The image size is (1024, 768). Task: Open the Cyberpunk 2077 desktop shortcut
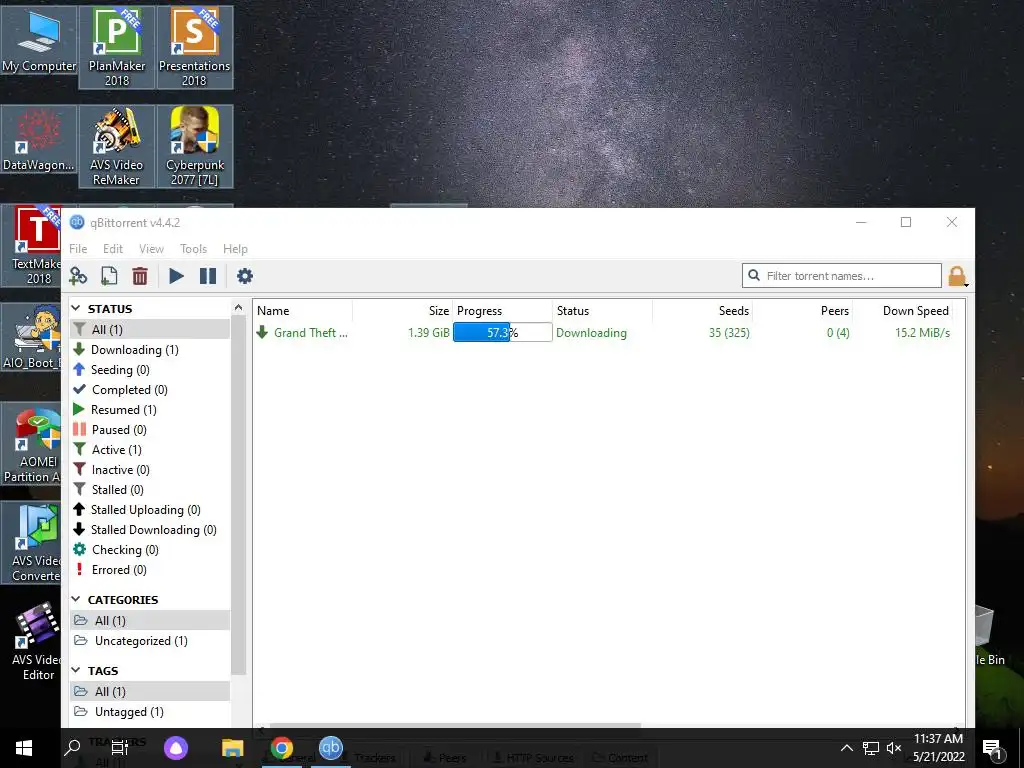tap(195, 147)
